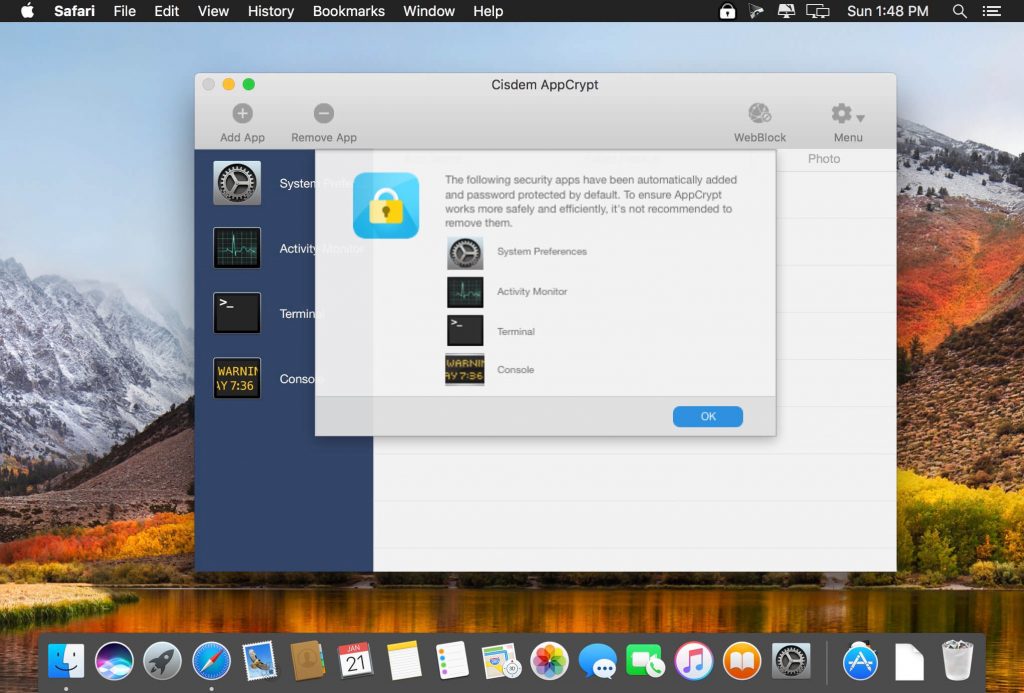Click the Remove App toolbar icon
1024x693 pixels.
(x=323, y=112)
